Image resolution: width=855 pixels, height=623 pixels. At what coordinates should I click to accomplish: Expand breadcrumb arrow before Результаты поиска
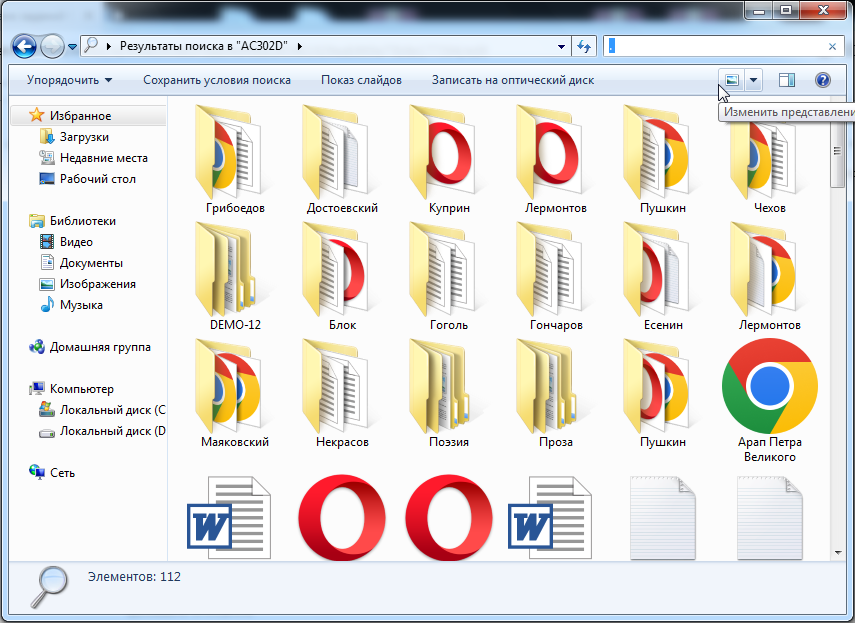tap(109, 46)
